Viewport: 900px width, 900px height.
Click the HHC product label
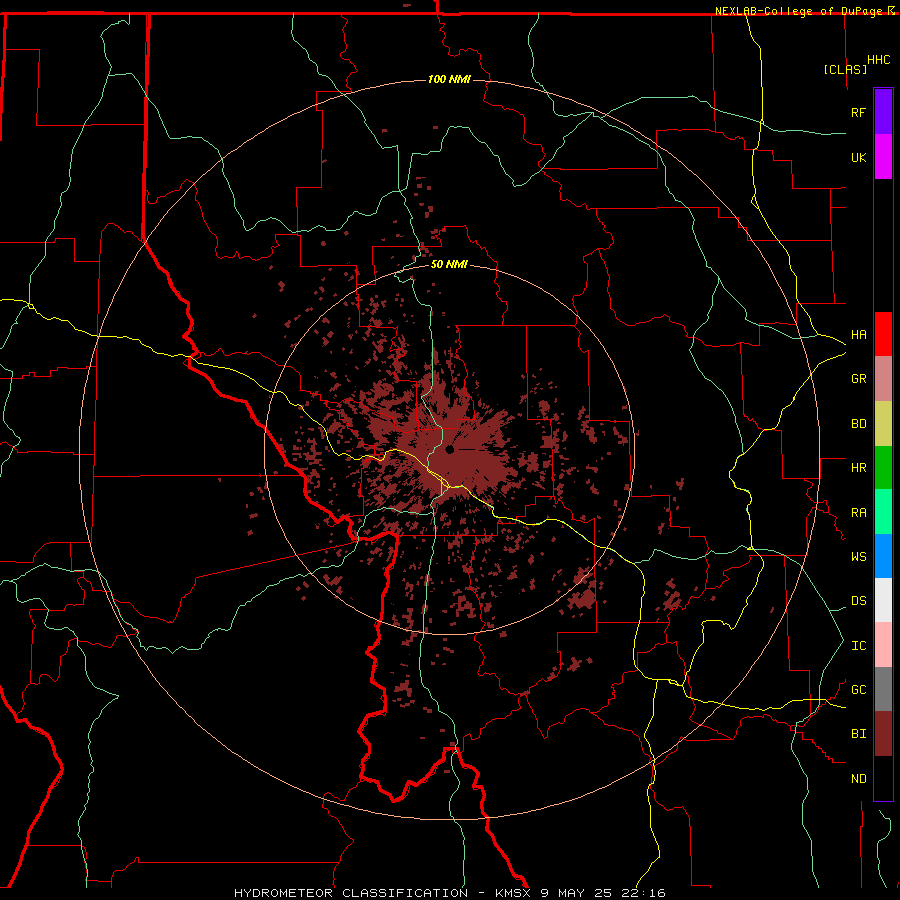tap(879, 60)
